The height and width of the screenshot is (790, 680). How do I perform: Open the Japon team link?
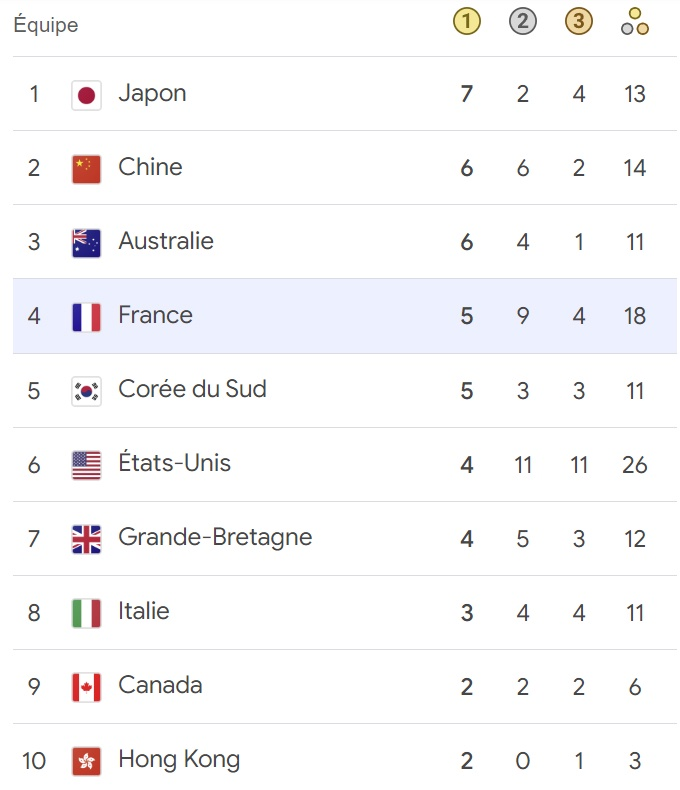click(152, 93)
